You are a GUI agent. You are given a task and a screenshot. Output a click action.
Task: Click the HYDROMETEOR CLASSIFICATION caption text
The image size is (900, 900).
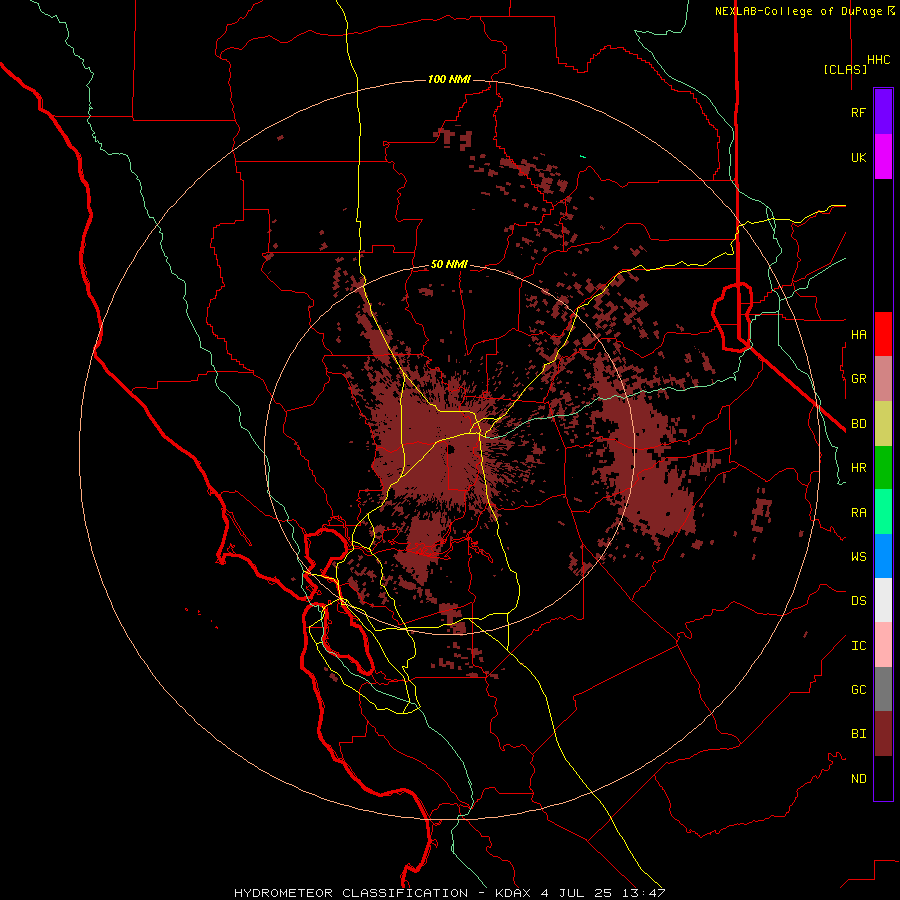pos(351,893)
